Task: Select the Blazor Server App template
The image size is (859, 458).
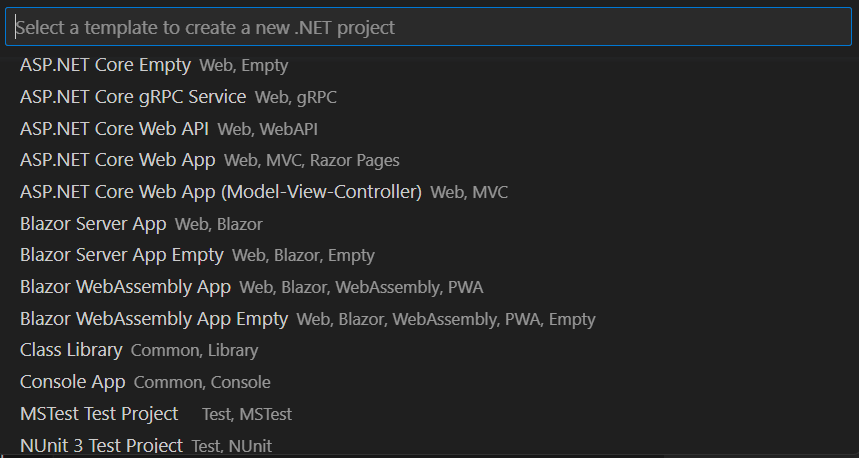Action: pyautogui.click(x=93, y=224)
